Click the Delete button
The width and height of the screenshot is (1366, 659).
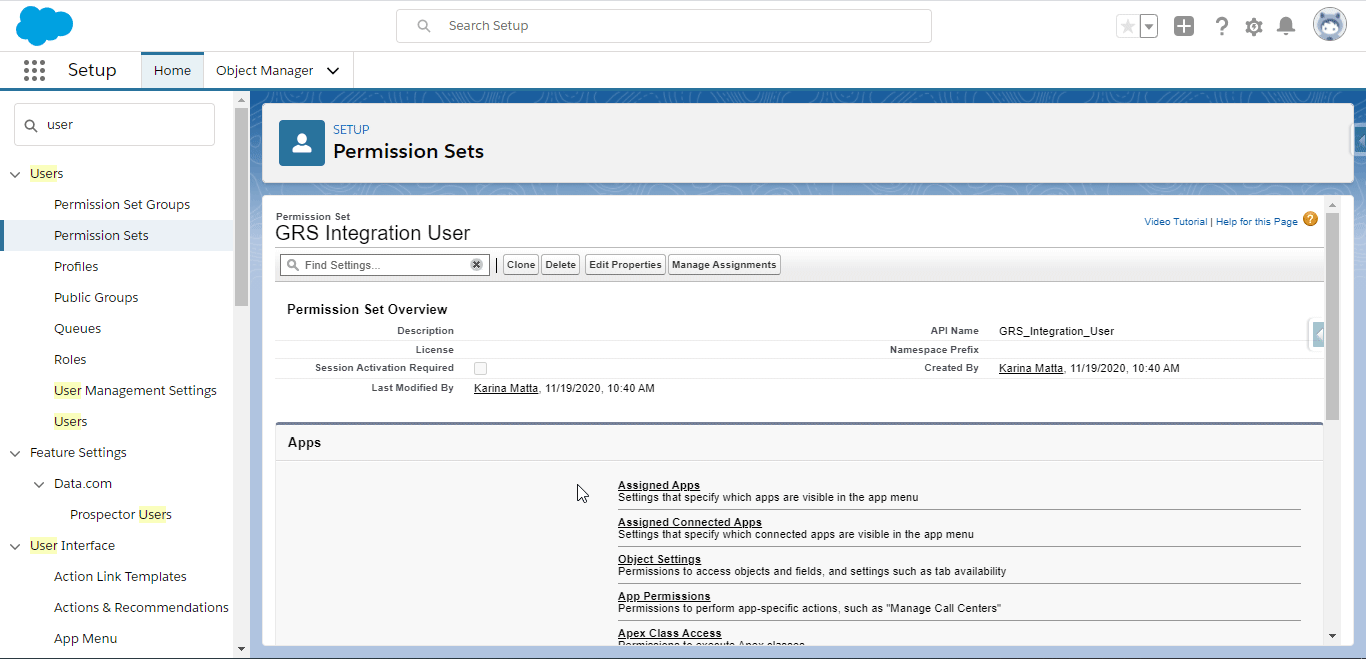click(x=561, y=265)
